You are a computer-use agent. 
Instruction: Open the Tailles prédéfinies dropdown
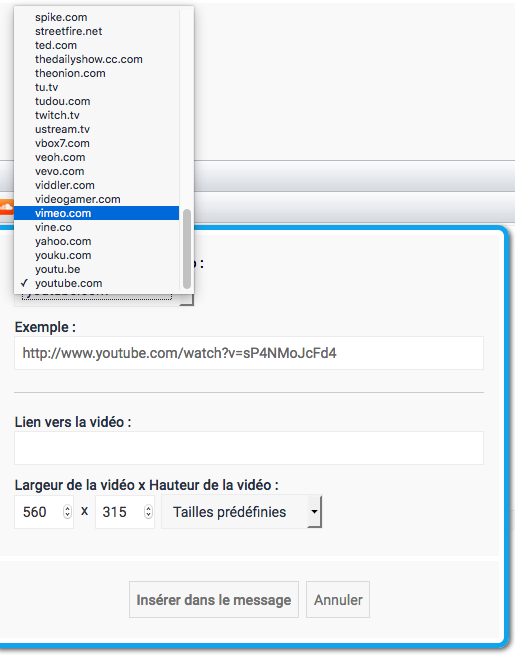tap(241, 512)
